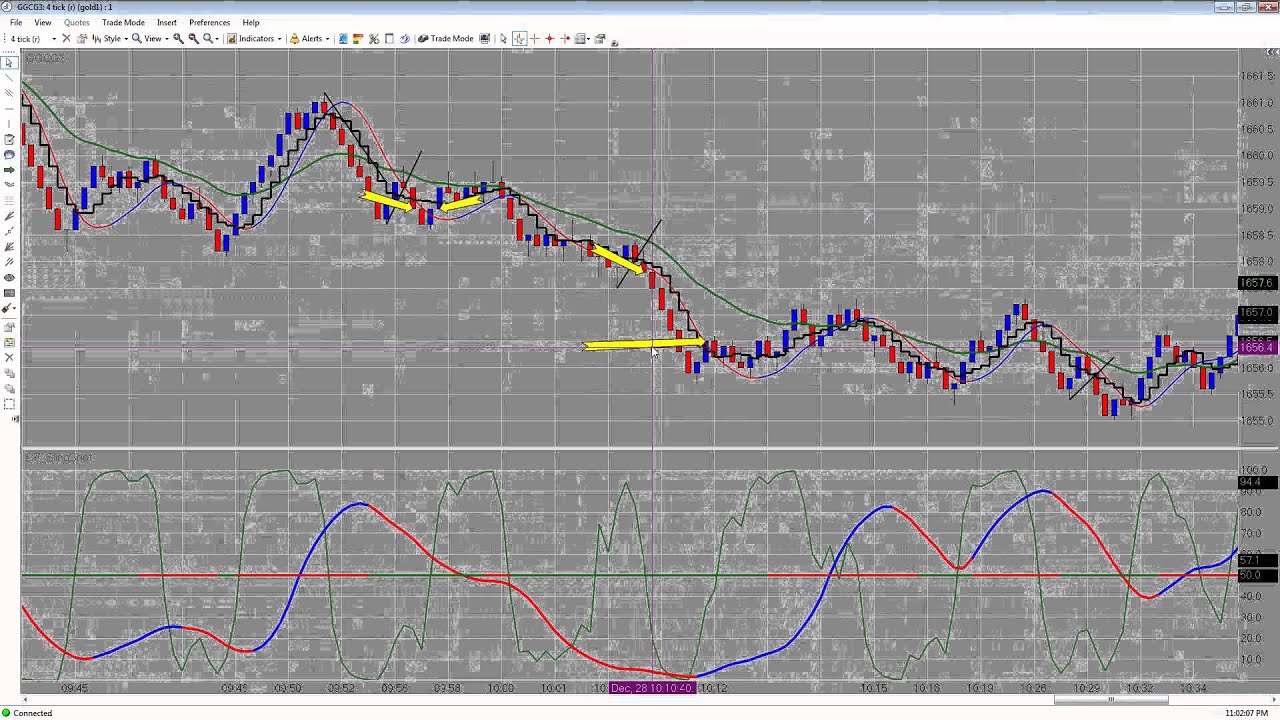Click the X remove icon beside interval box

[x=66, y=39]
